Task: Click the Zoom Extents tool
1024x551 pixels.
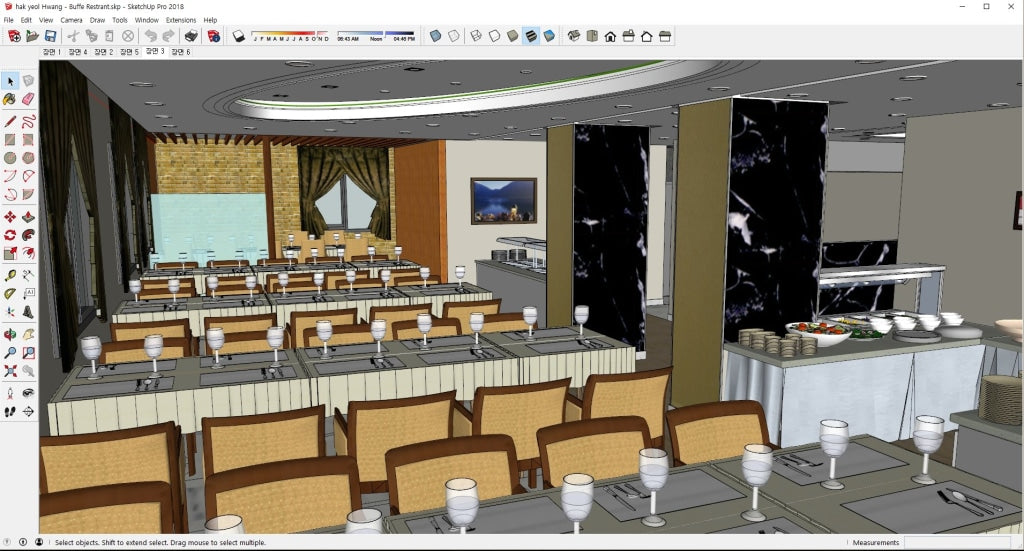Action: (x=10, y=371)
